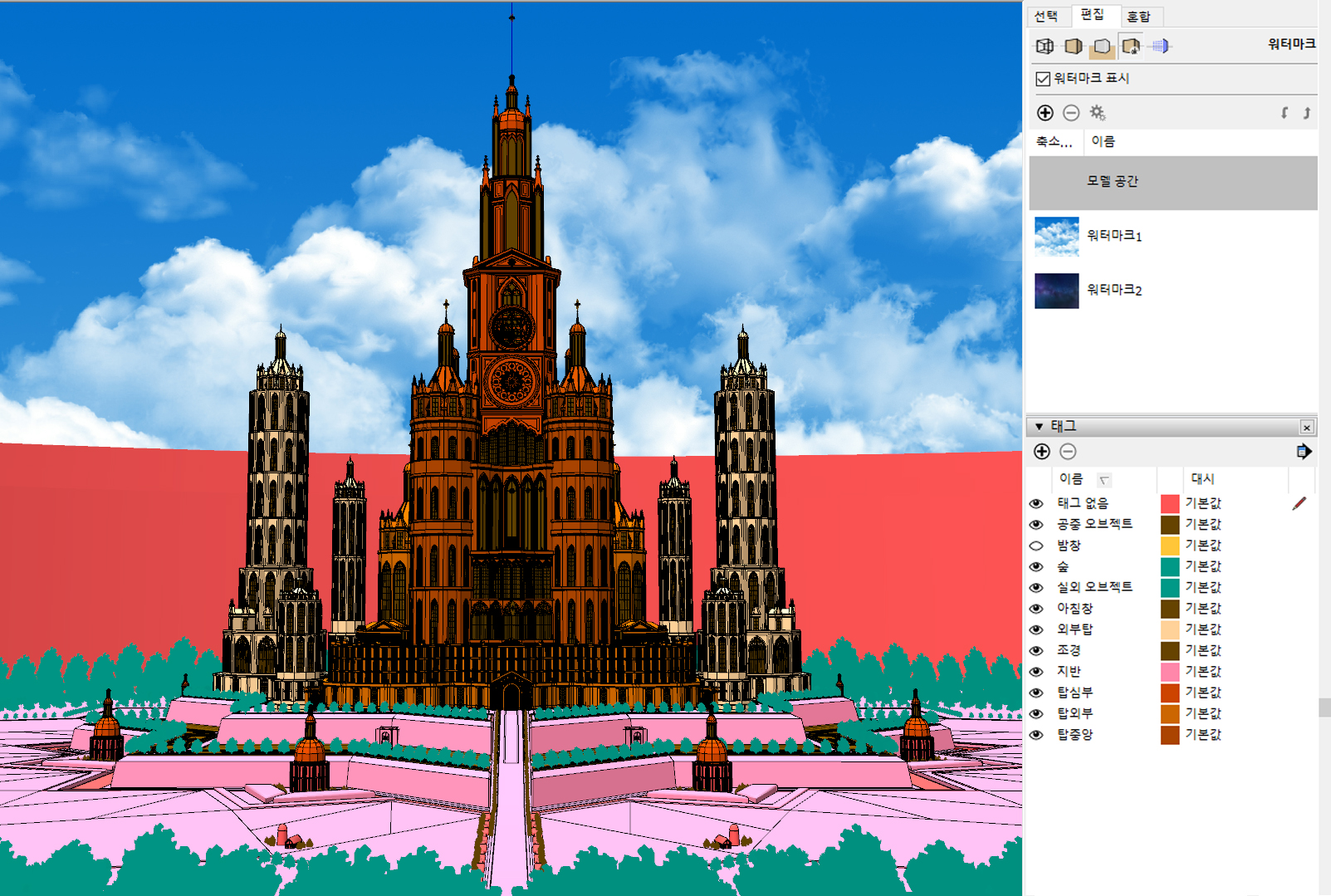Hide the 숲 tag with its eye icon
The image size is (1331, 896).
[x=1036, y=566]
